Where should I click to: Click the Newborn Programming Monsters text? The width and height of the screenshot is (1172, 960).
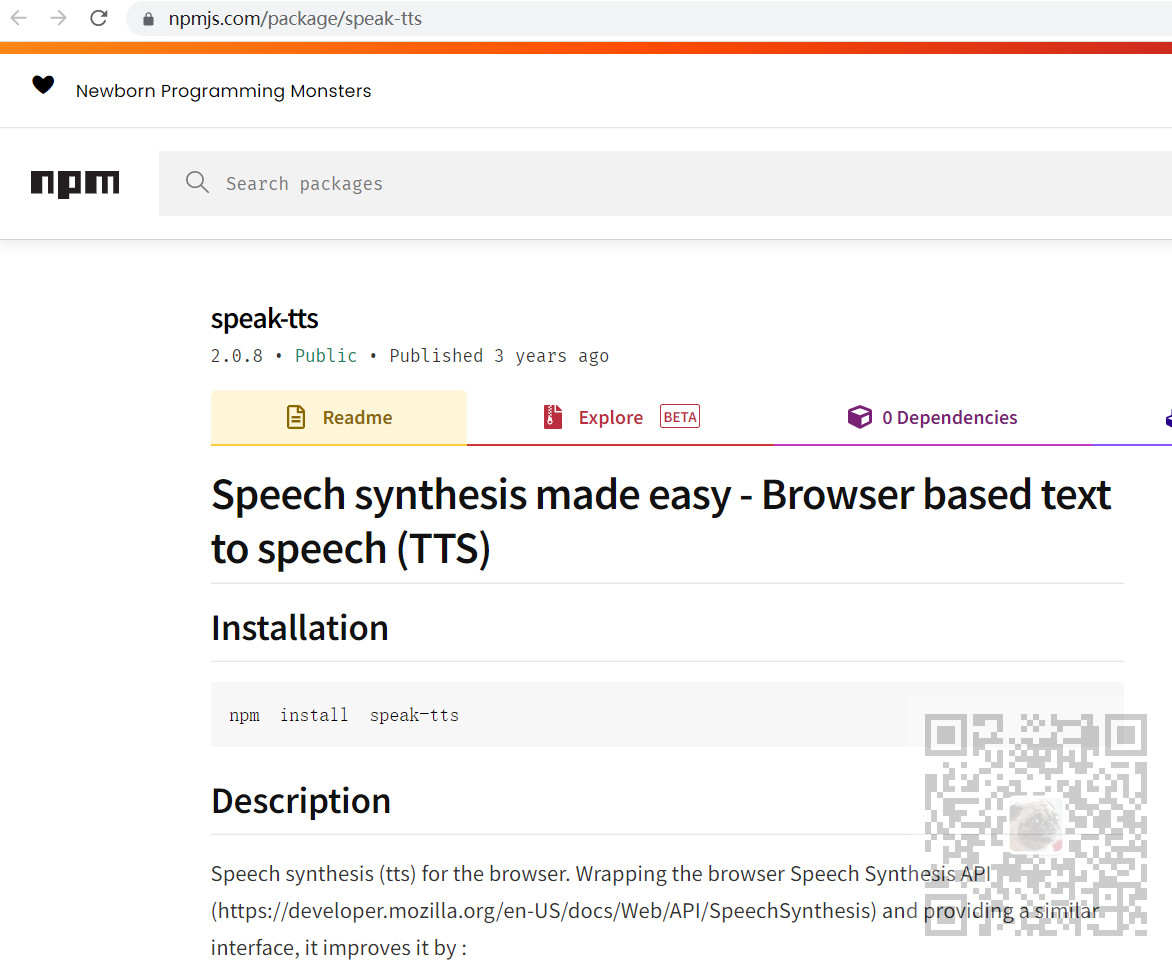pos(223,91)
